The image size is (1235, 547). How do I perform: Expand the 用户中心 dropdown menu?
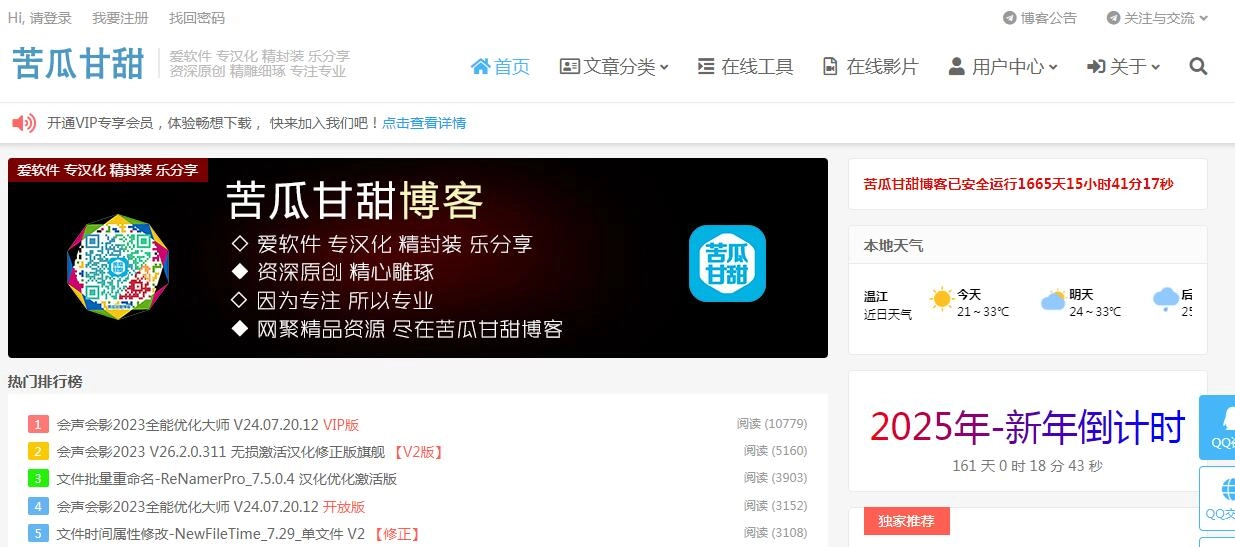coord(1002,67)
